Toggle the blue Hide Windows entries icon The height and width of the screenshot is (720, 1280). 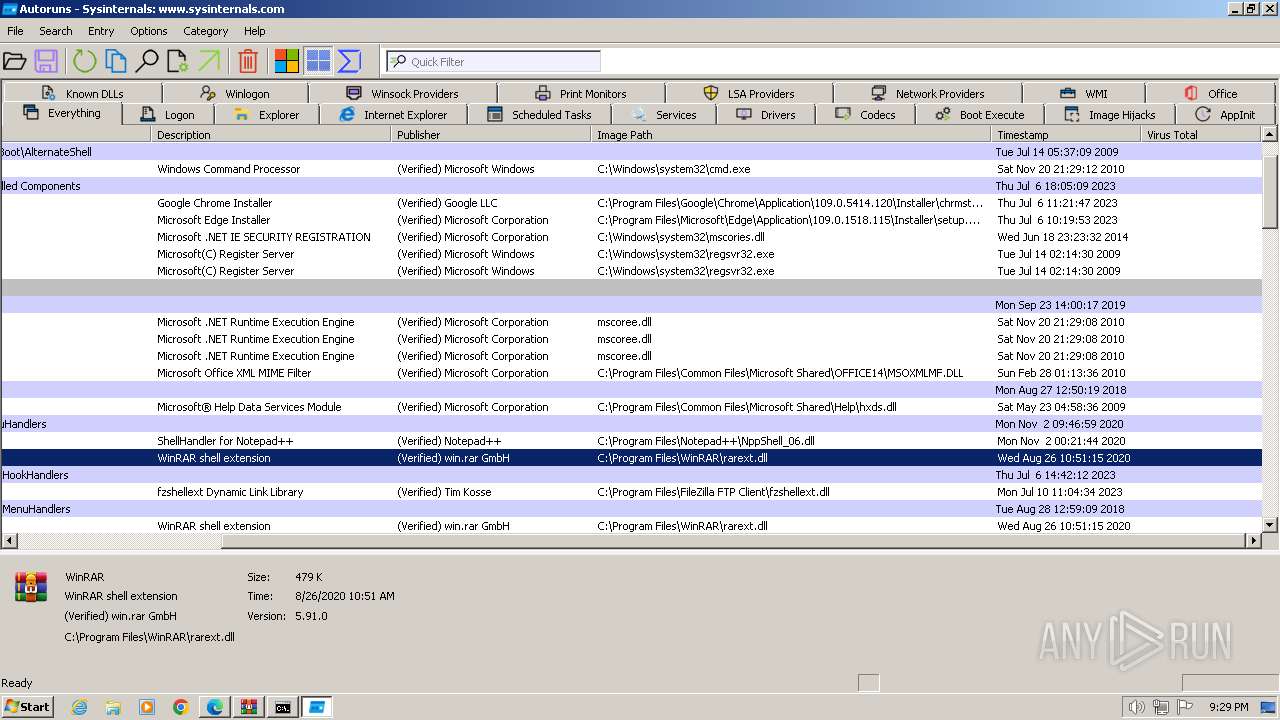point(318,61)
